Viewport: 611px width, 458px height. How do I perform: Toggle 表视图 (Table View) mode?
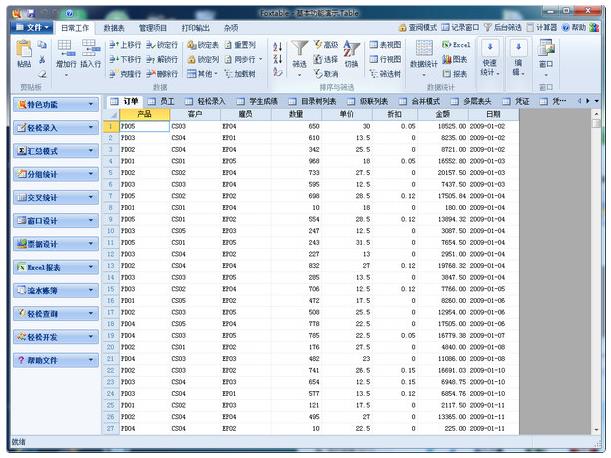[x=385, y=45]
